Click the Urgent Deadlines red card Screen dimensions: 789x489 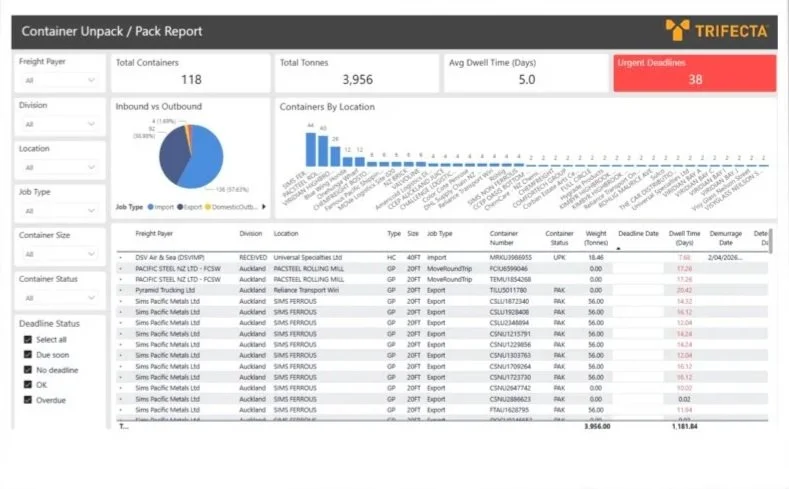coord(694,73)
